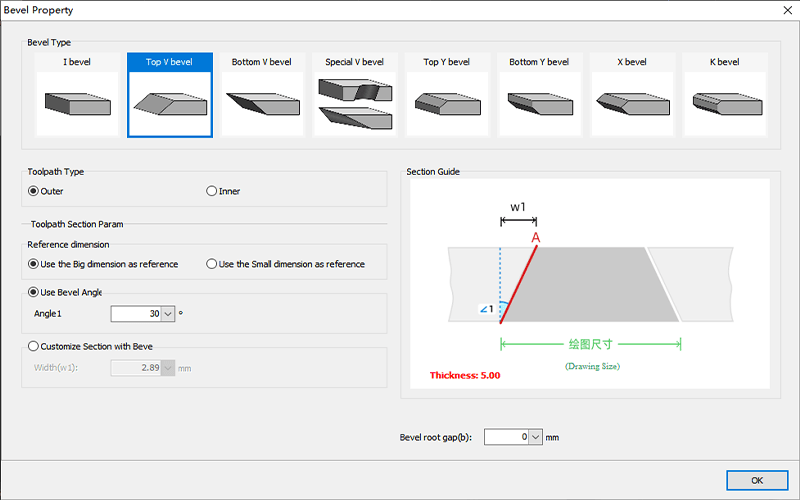800x500 pixels.
Task: Expand the Bevel root gap dropdown
Action: click(535, 437)
